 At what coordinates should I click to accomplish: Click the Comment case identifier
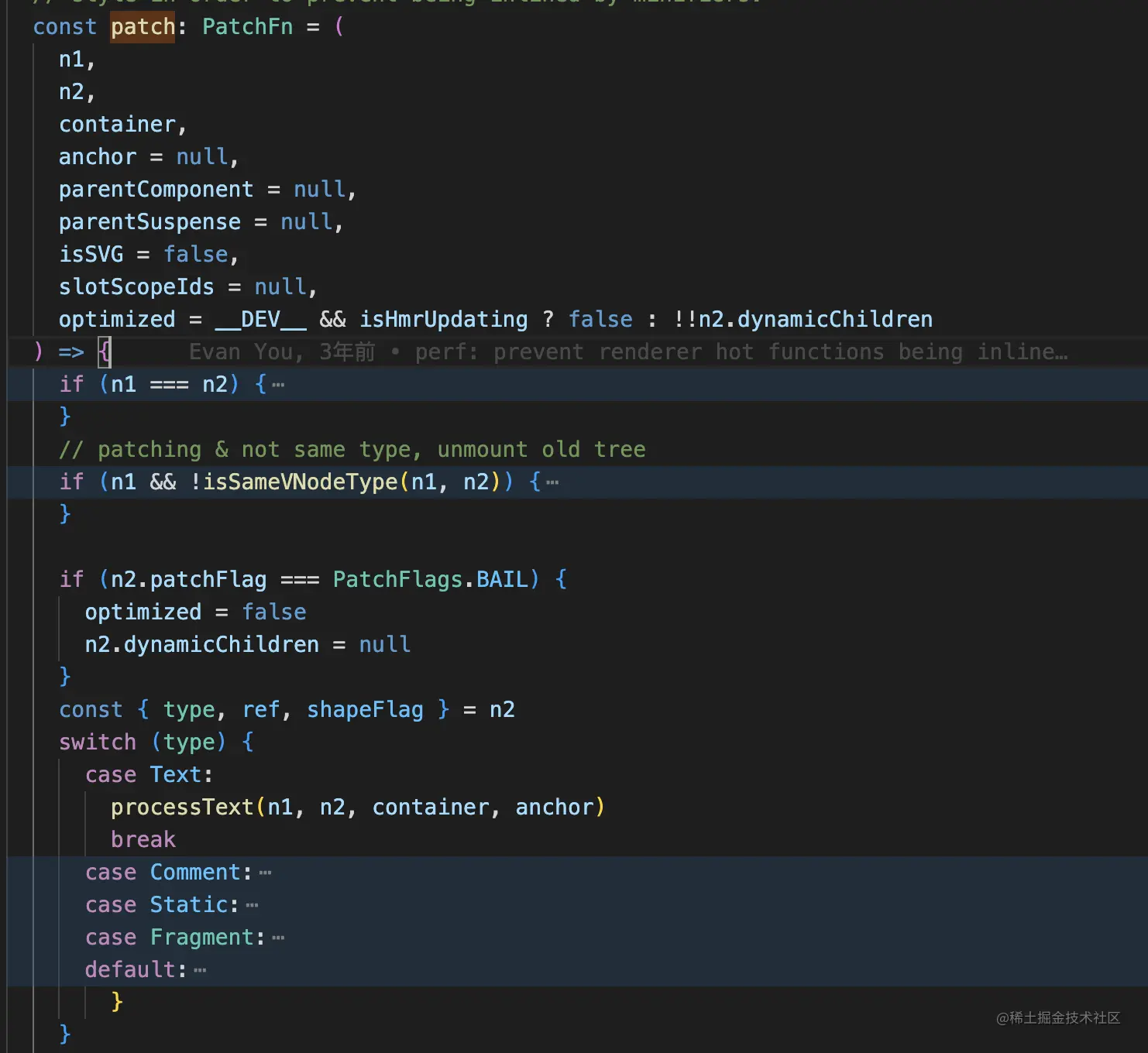(x=195, y=873)
